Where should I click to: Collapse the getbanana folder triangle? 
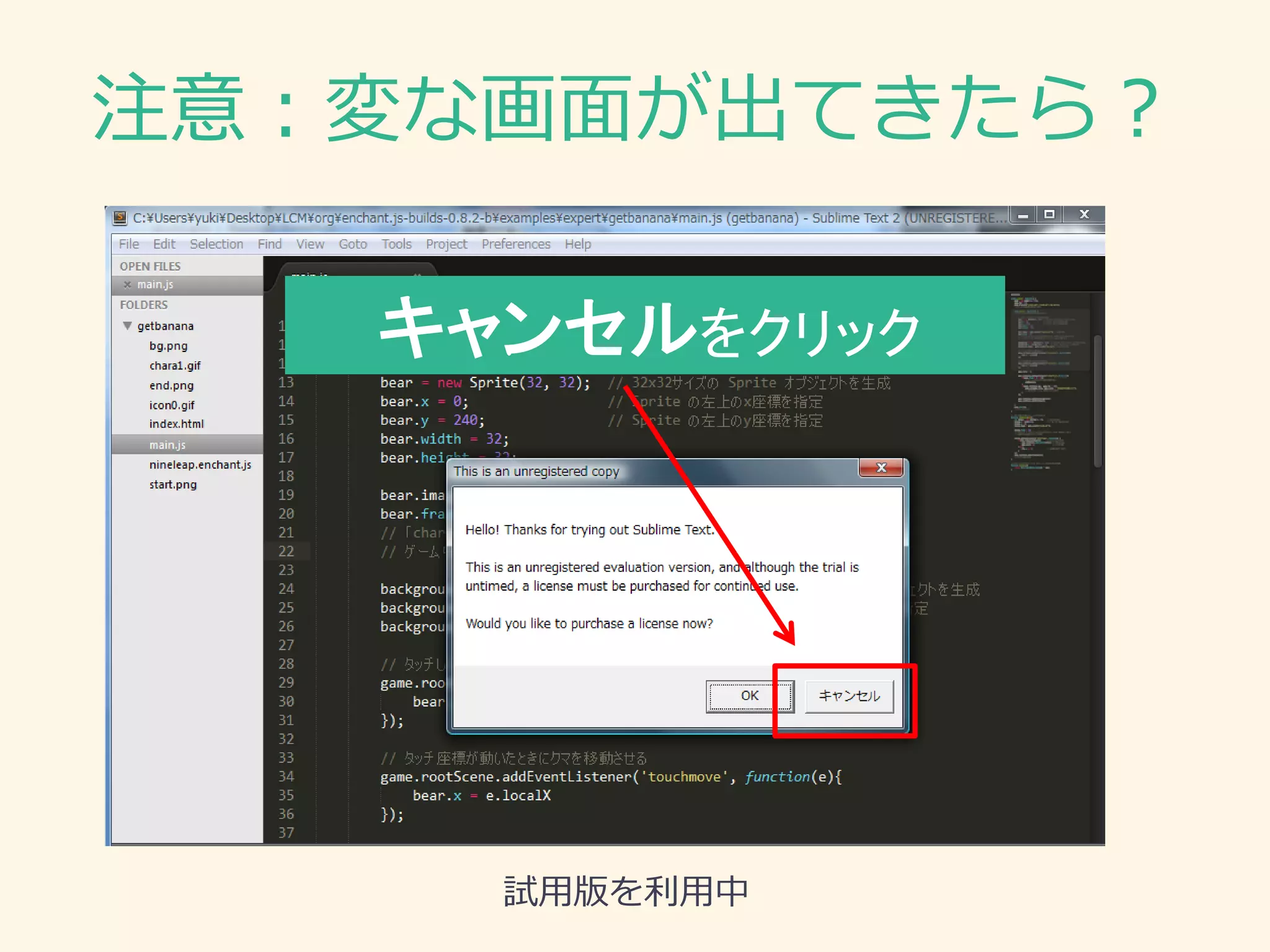pyautogui.click(x=127, y=325)
